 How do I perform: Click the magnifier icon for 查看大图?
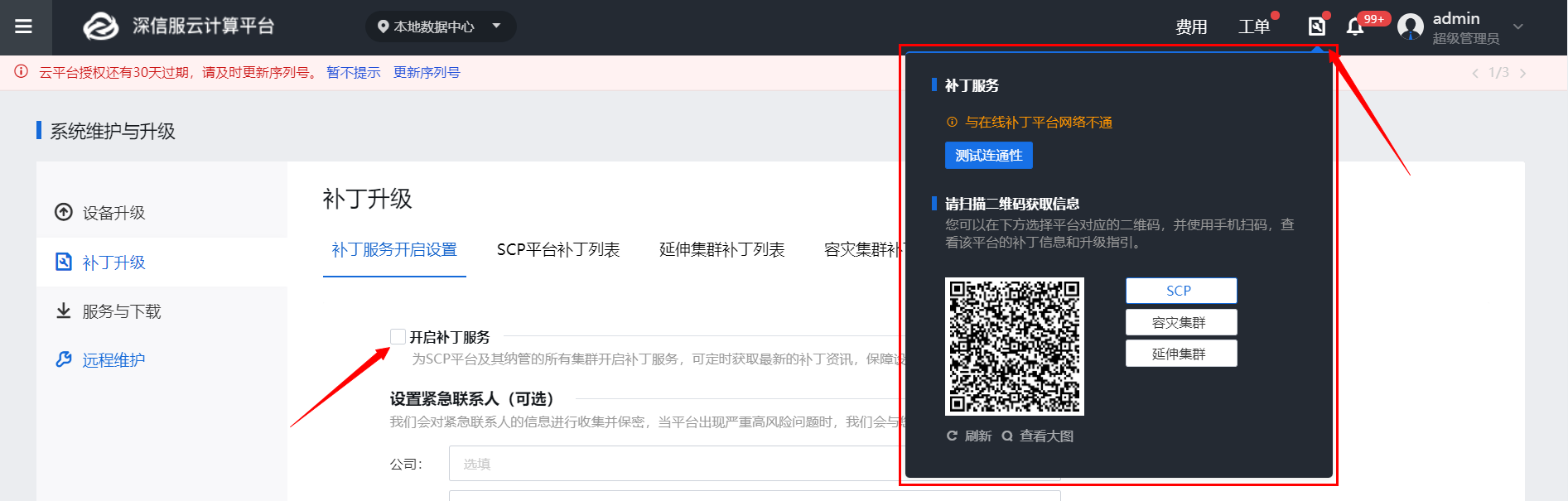coord(1007,436)
